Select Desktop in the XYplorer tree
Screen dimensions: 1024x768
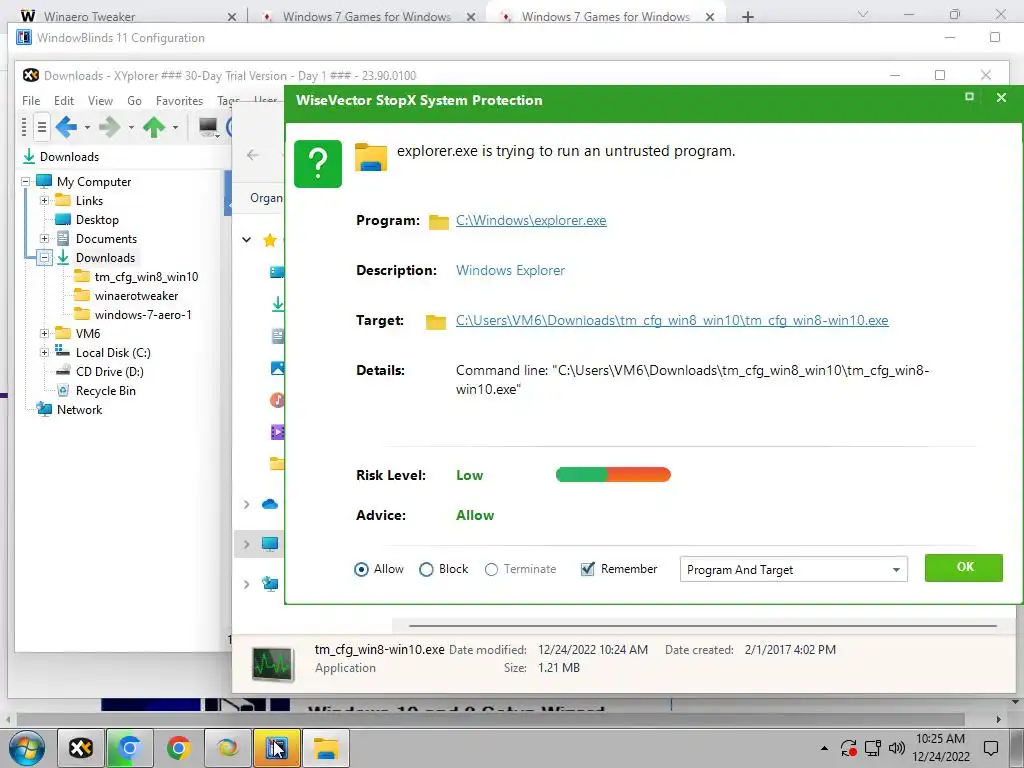click(97, 219)
